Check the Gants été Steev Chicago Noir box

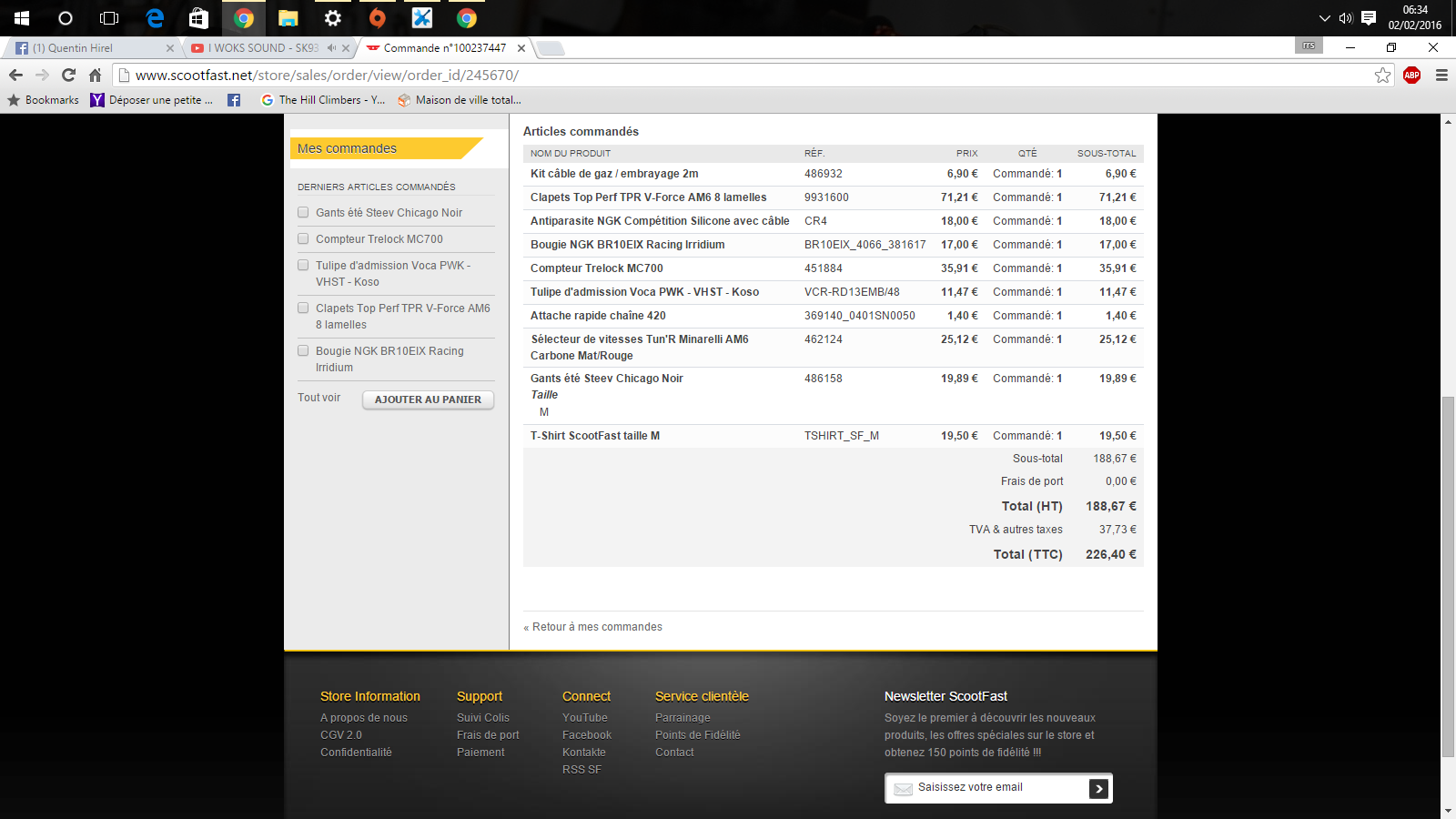(x=303, y=212)
